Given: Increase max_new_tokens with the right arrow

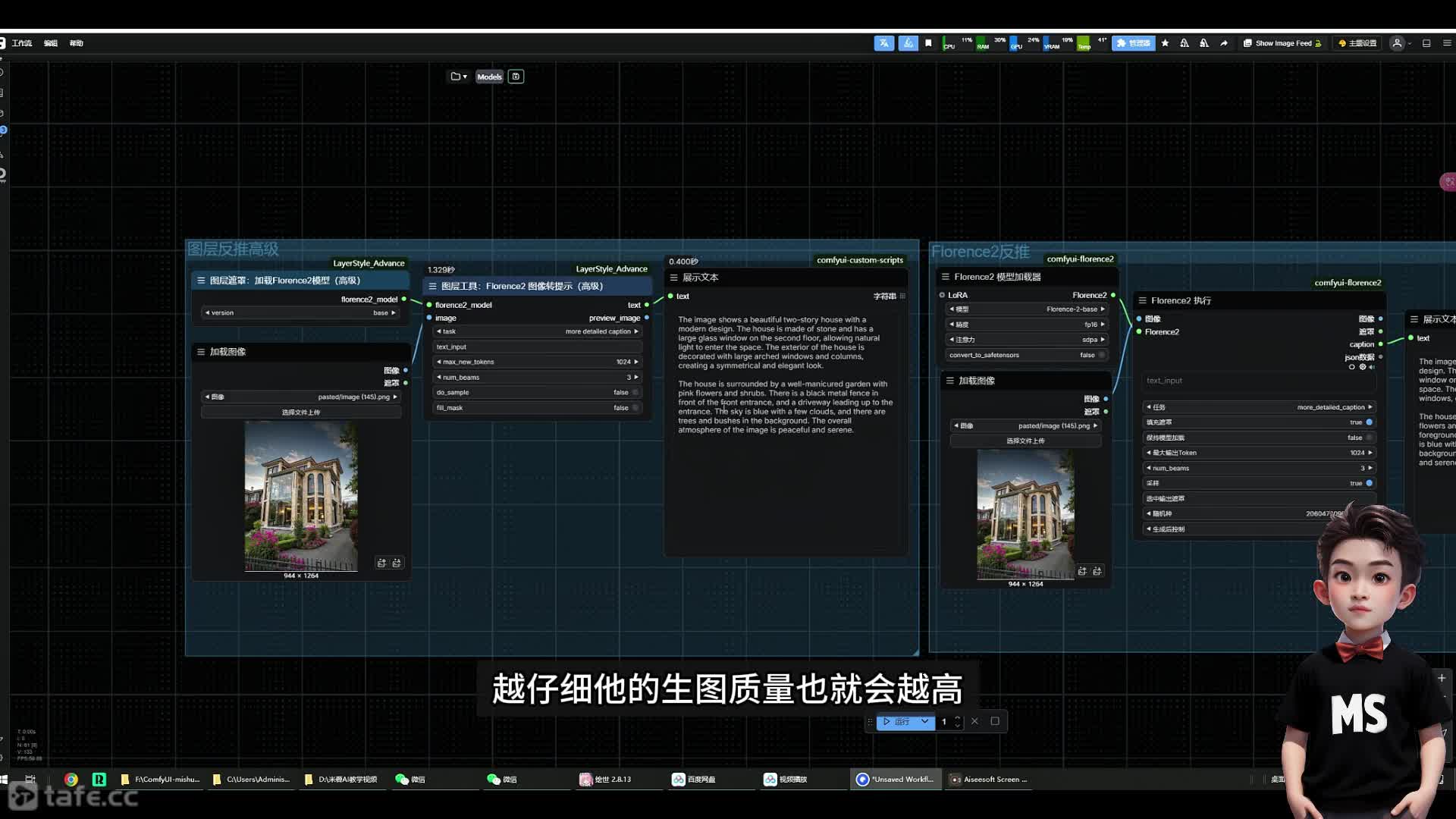Looking at the screenshot, I should (636, 362).
